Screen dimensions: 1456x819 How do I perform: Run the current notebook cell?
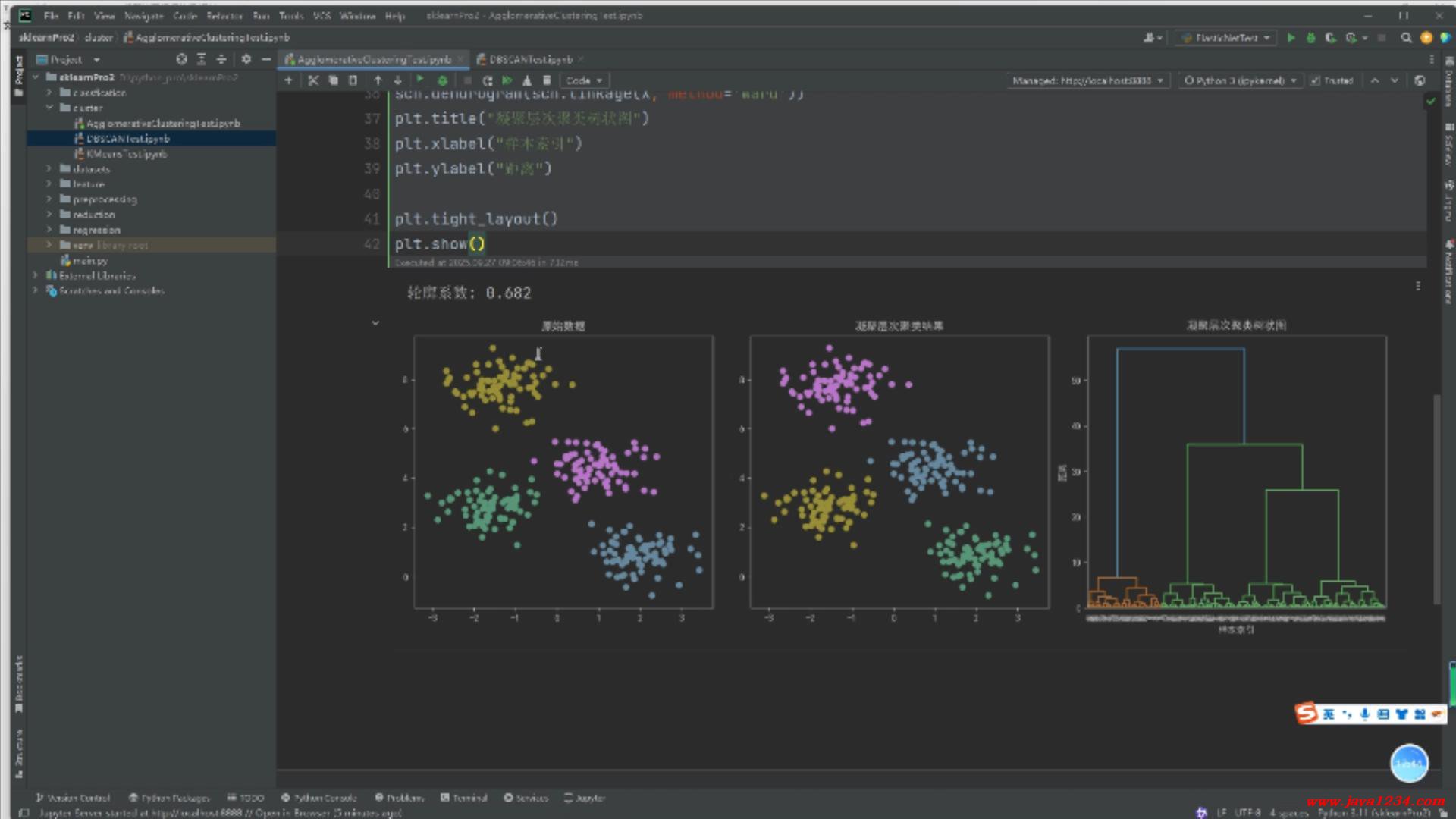(x=420, y=80)
